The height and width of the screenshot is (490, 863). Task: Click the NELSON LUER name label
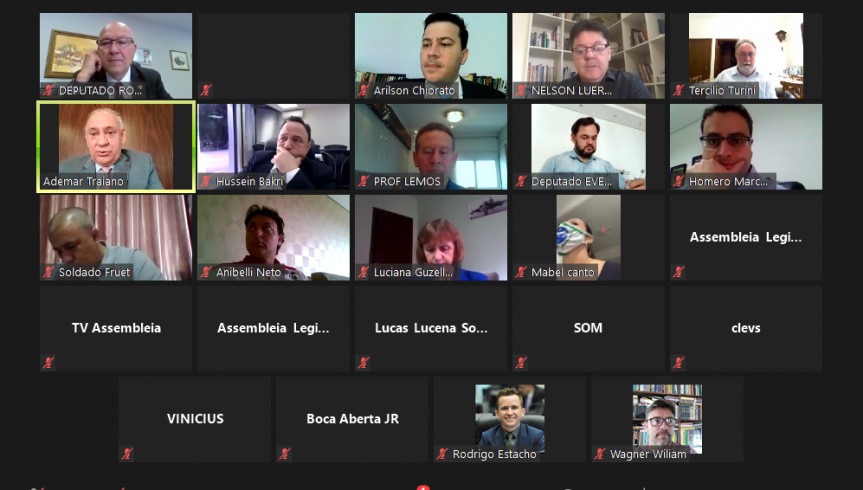click(571, 90)
